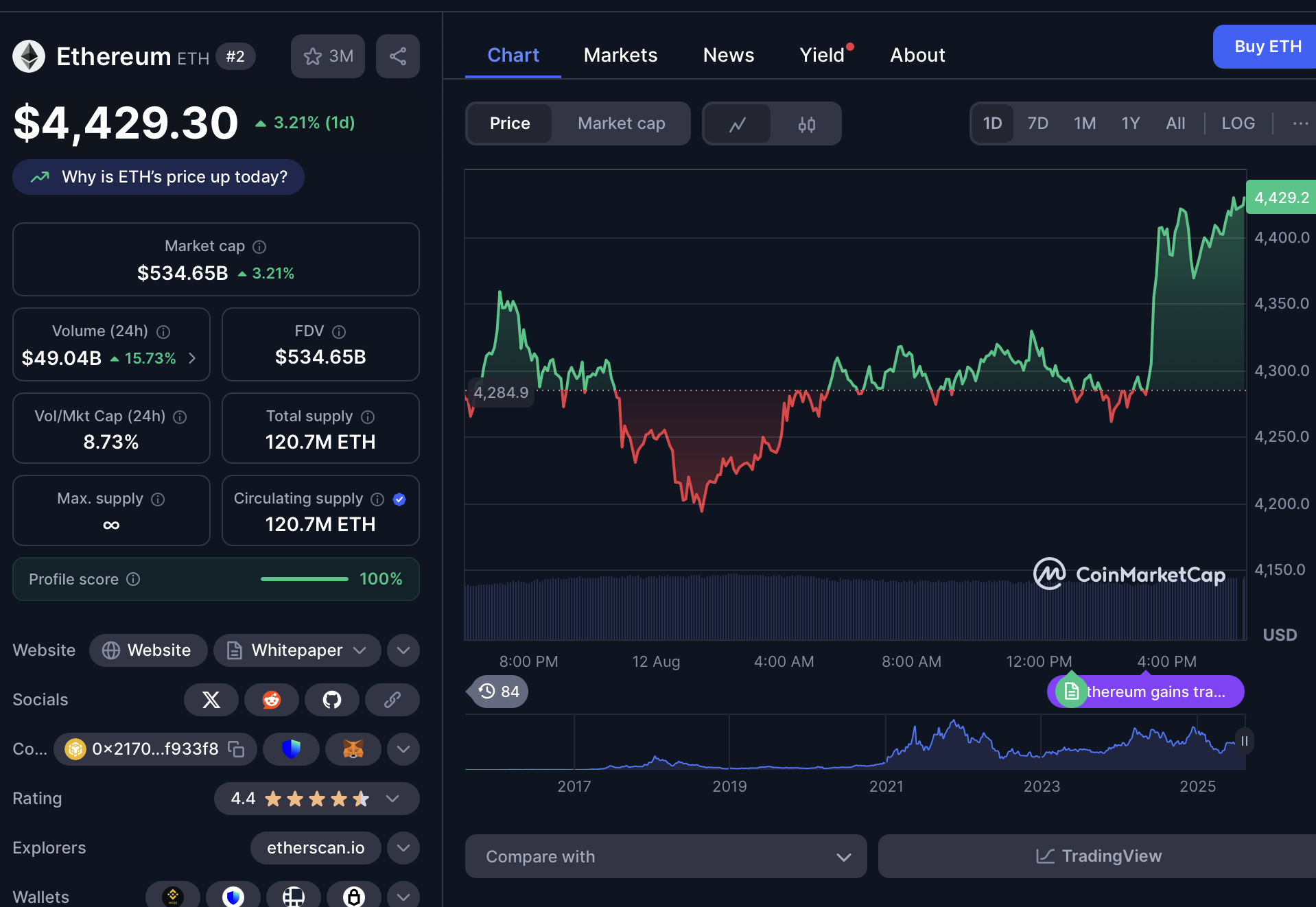Open etherscan.io explorer link
The width and height of the screenshot is (1316, 907).
pyautogui.click(x=316, y=848)
